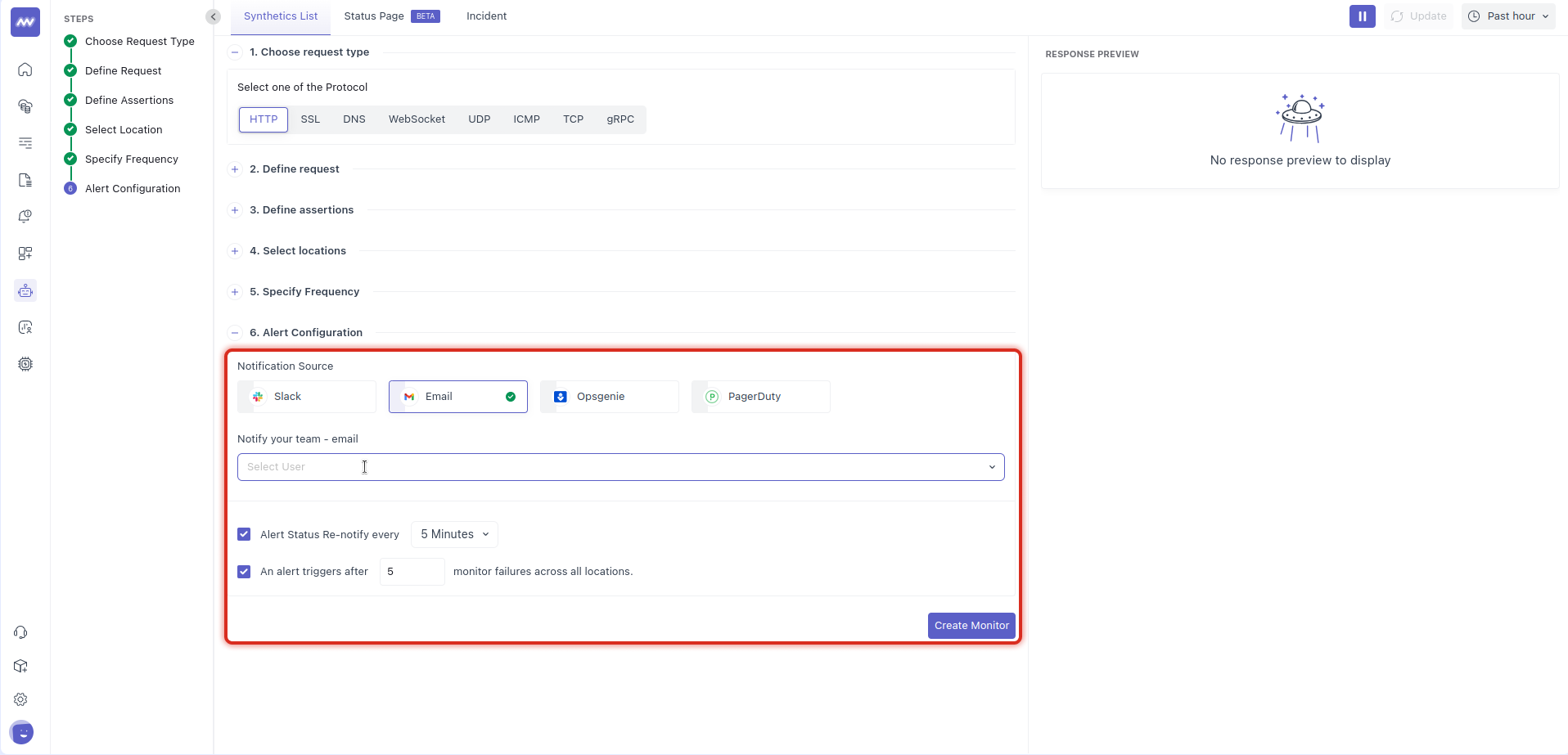1568x755 pixels.
Task: Select the SSL protocol option
Action: tap(310, 119)
